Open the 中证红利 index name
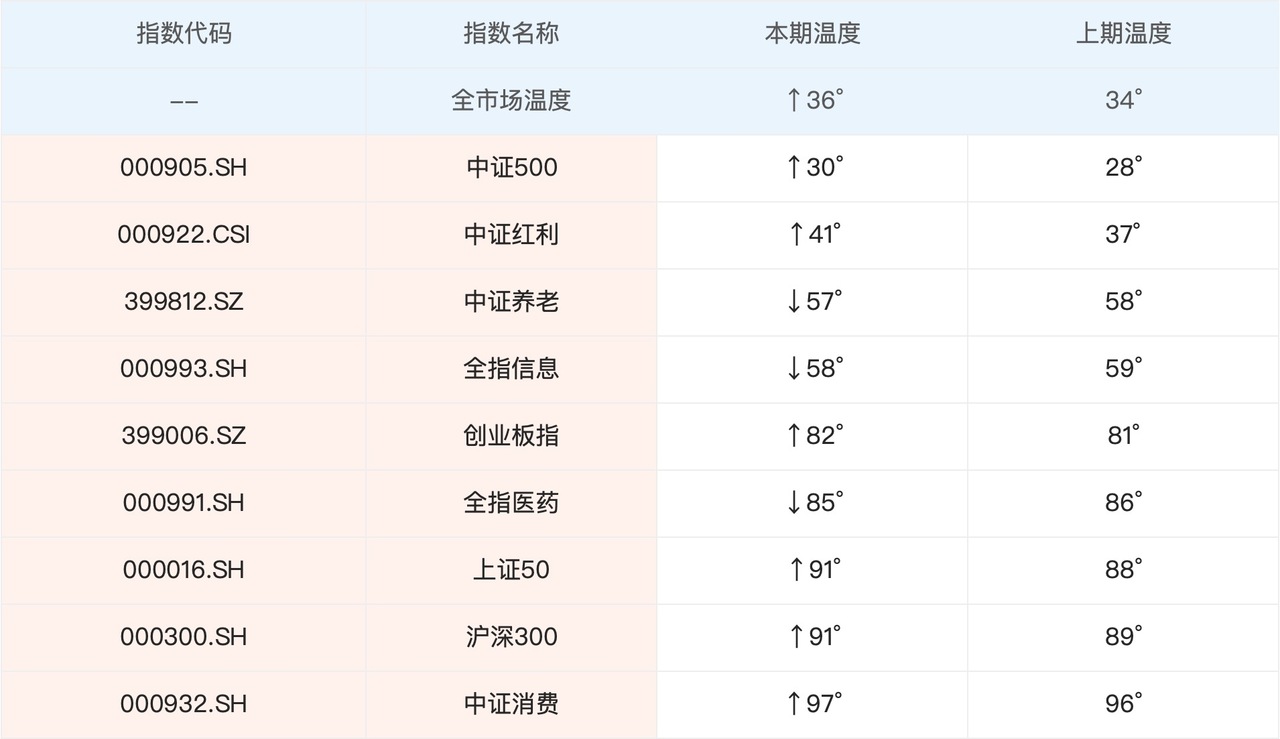The width and height of the screenshot is (1280, 739). pos(511,234)
